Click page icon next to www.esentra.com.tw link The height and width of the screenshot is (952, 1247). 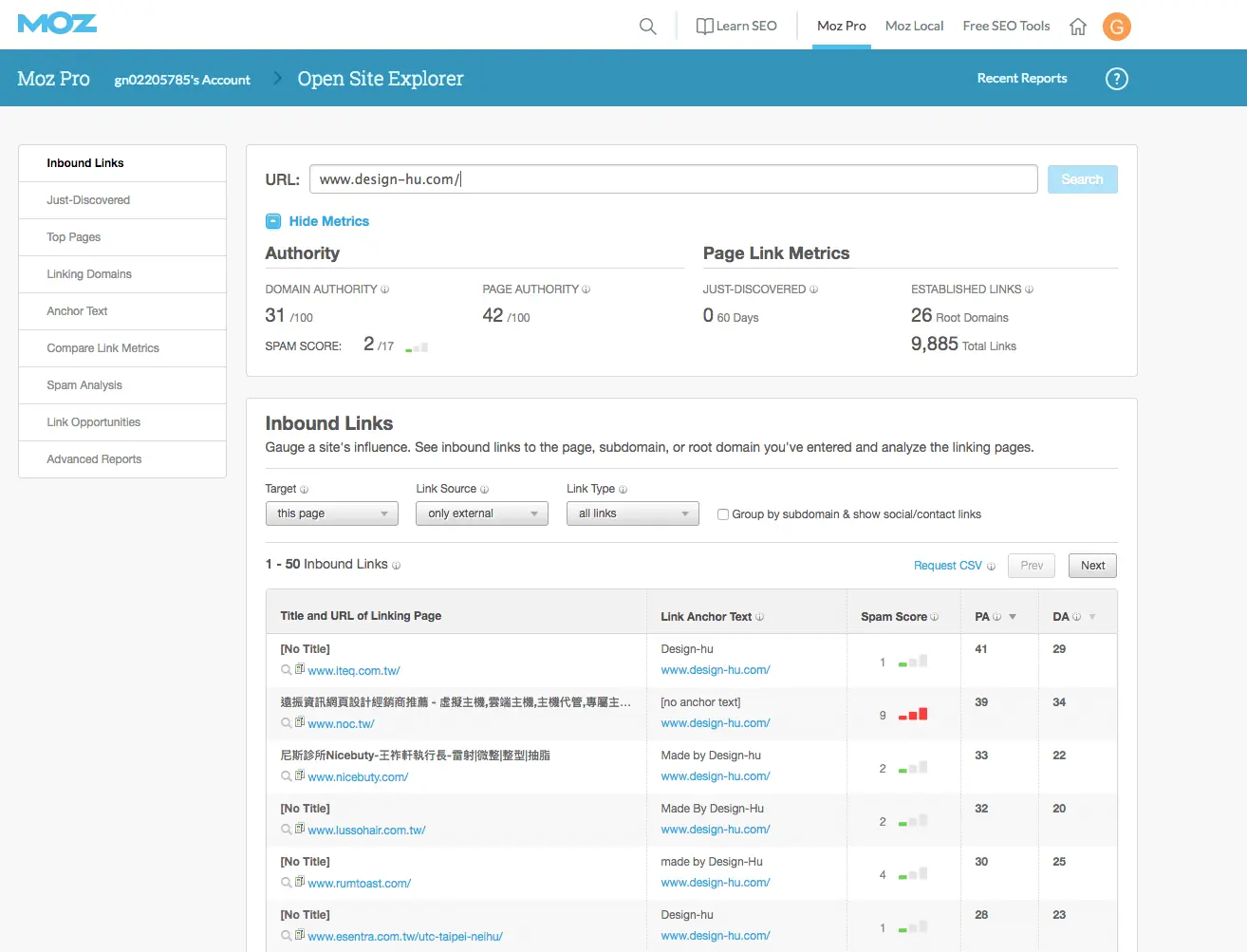[300, 936]
